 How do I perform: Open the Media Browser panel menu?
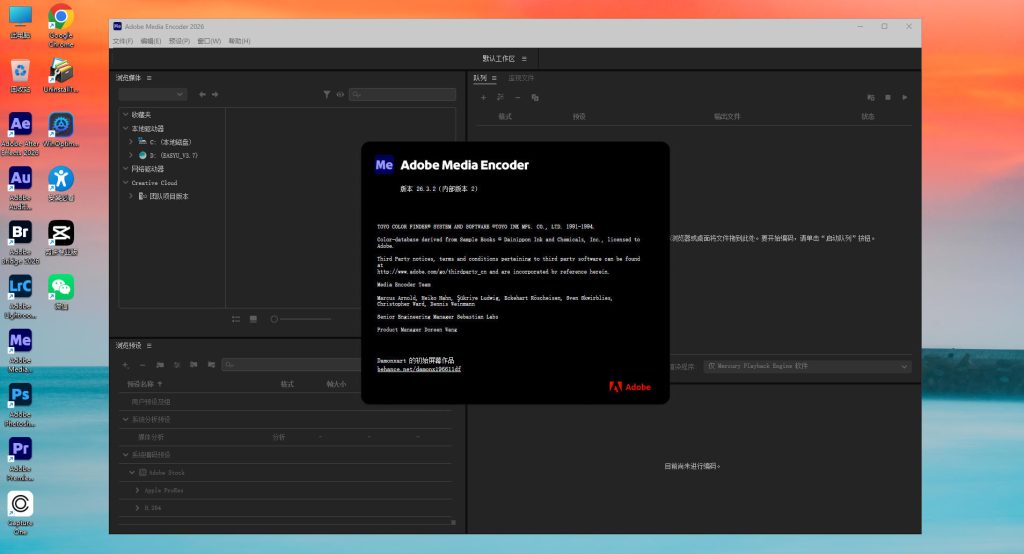[x=150, y=78]
